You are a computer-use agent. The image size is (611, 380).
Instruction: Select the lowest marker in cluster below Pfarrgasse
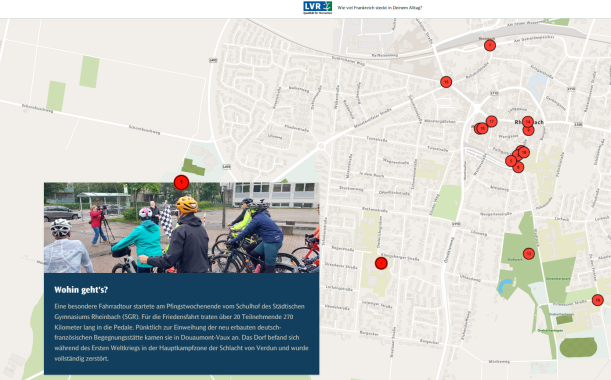click(518, 168)
